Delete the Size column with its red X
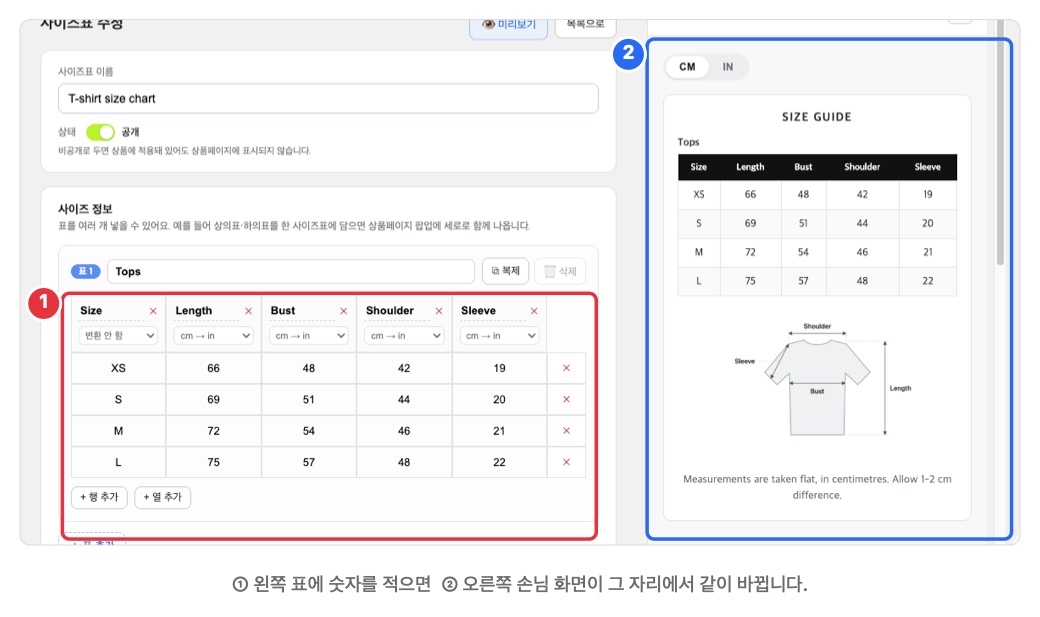1040x617 pixels. [153, 311]
